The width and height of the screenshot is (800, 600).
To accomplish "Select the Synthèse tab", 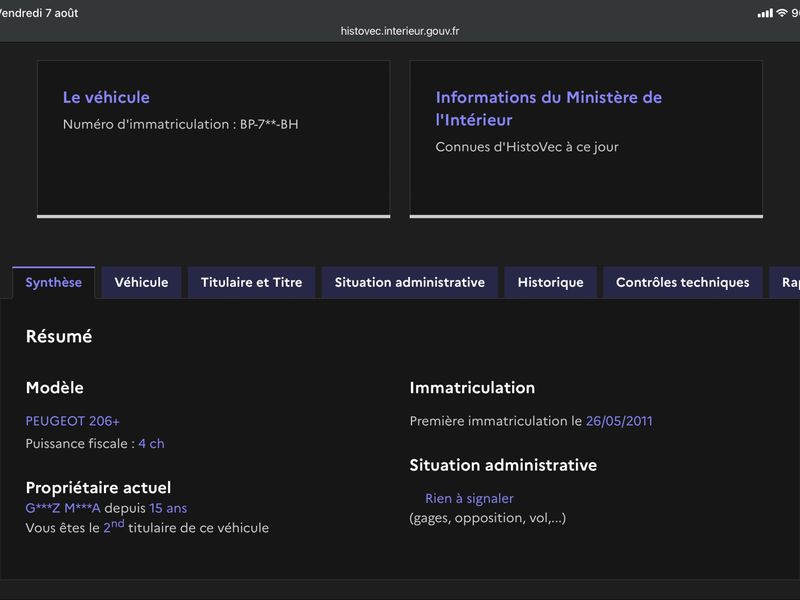I will tap(54, 282).
